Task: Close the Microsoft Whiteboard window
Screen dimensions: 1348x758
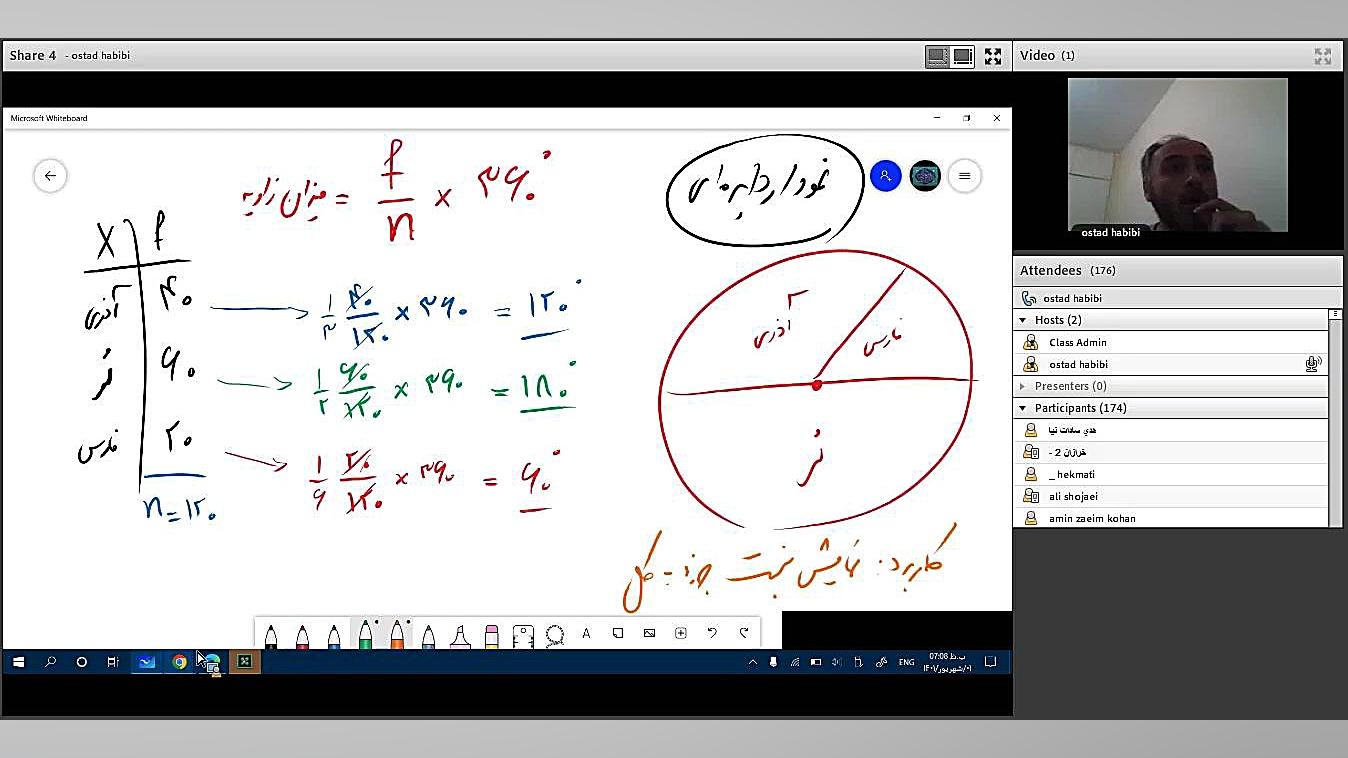Action: [x=997, y=118]
